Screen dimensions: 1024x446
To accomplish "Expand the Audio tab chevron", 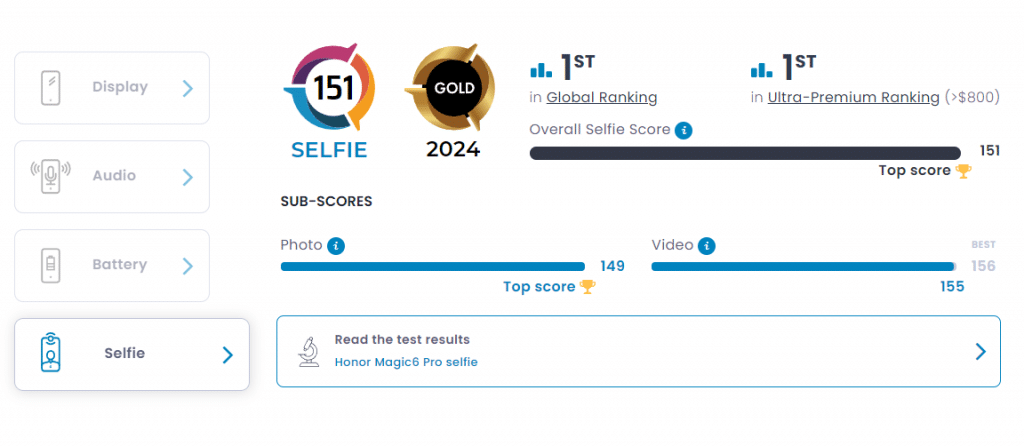I will (x=187, y=177).
